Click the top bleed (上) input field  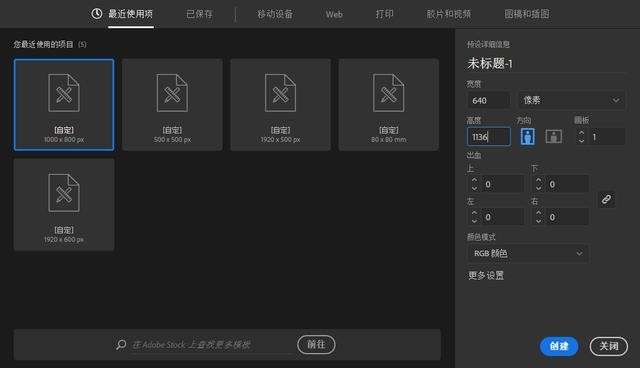tap(502, 184)
